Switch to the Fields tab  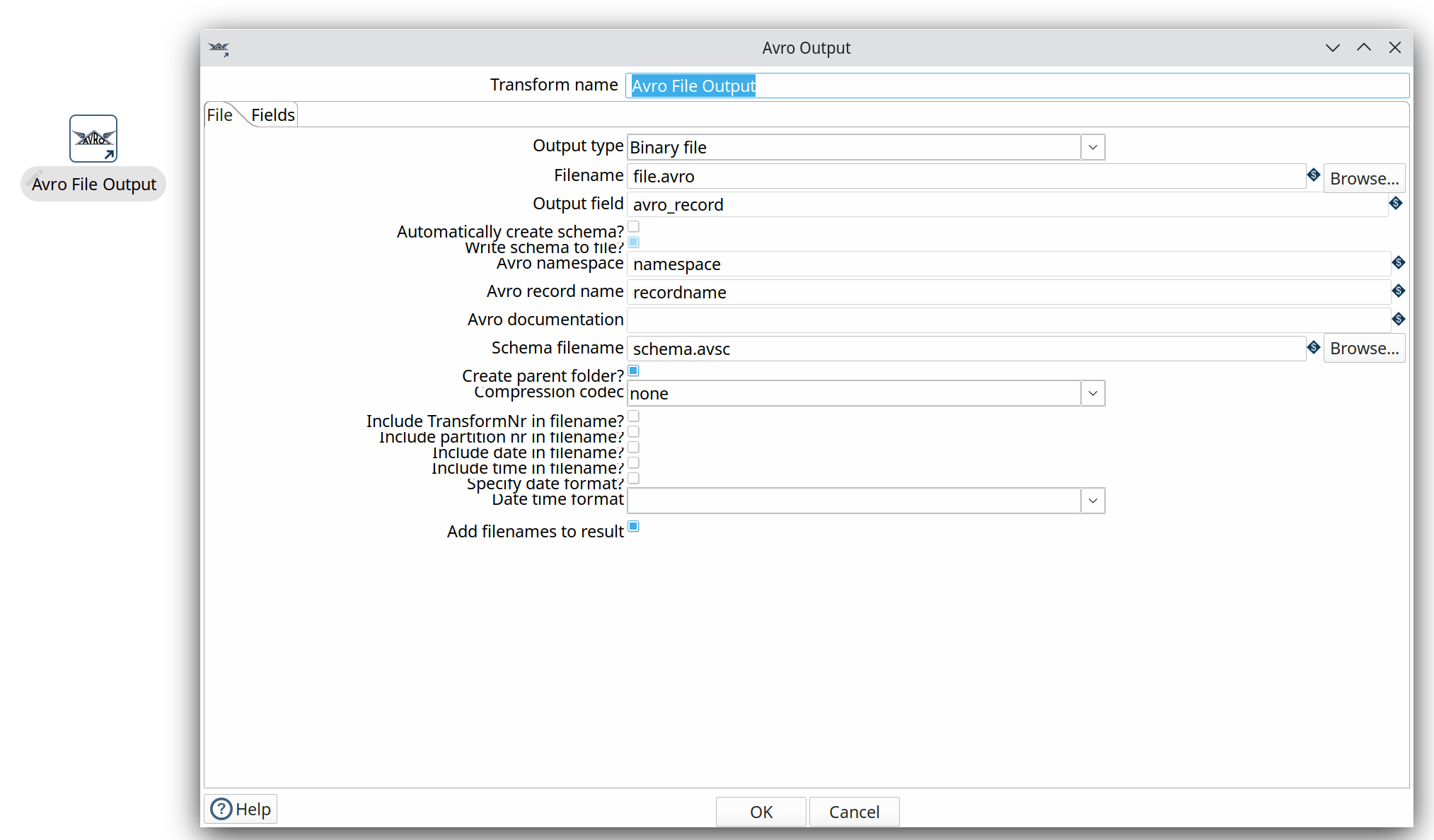coord(272,114)
